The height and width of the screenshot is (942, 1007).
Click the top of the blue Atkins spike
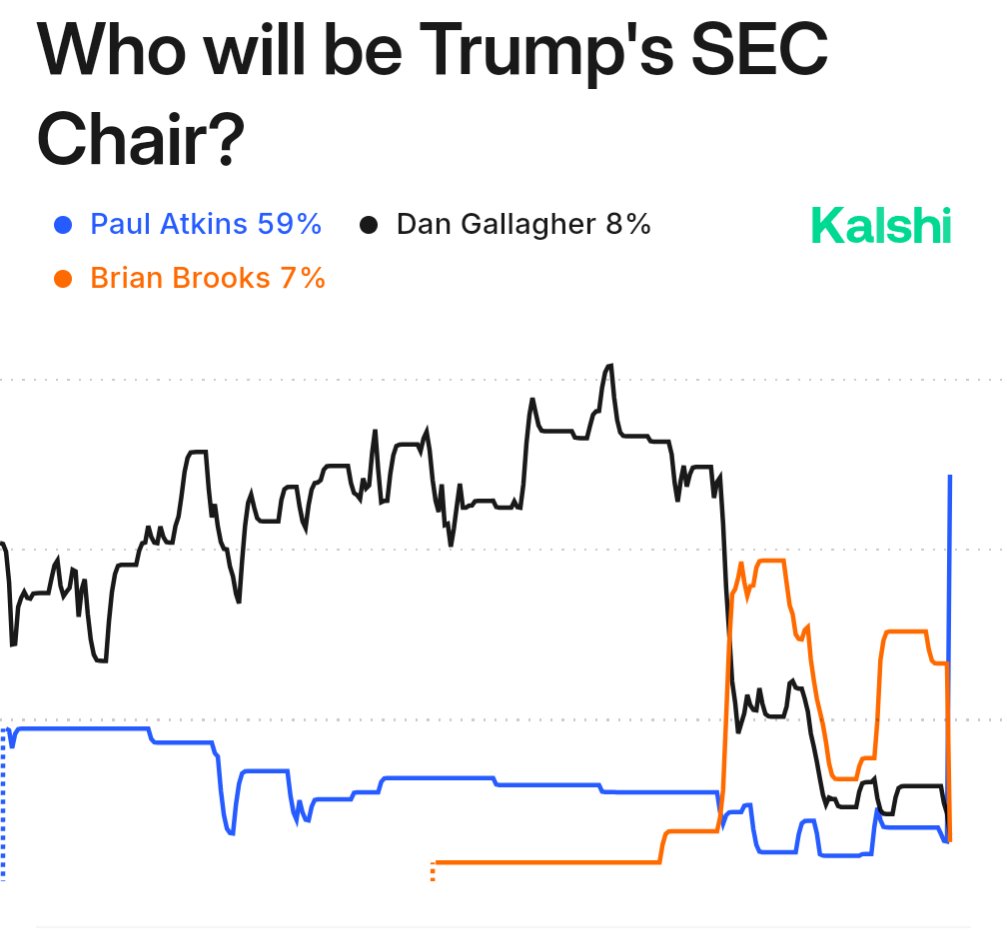click(950, 478)
